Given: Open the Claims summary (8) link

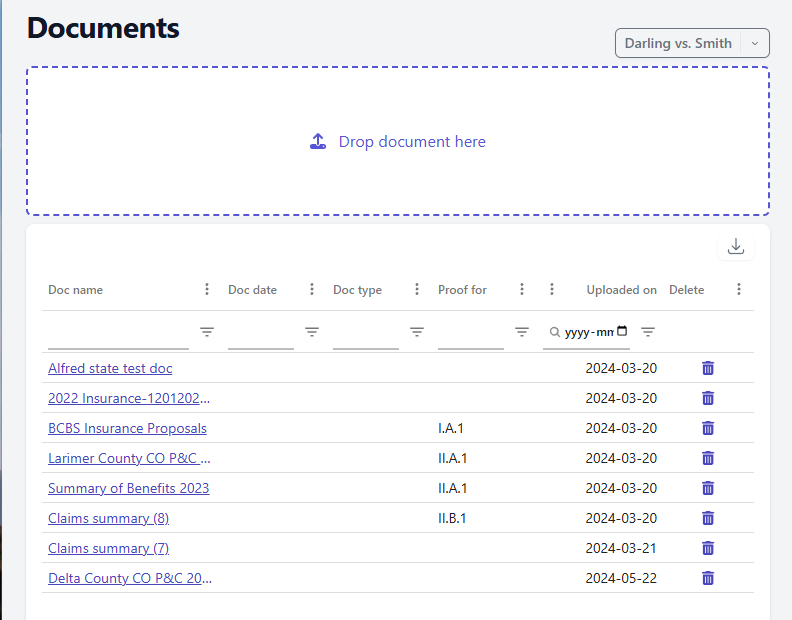Looking at the screenshot, I should pos(109,518).
